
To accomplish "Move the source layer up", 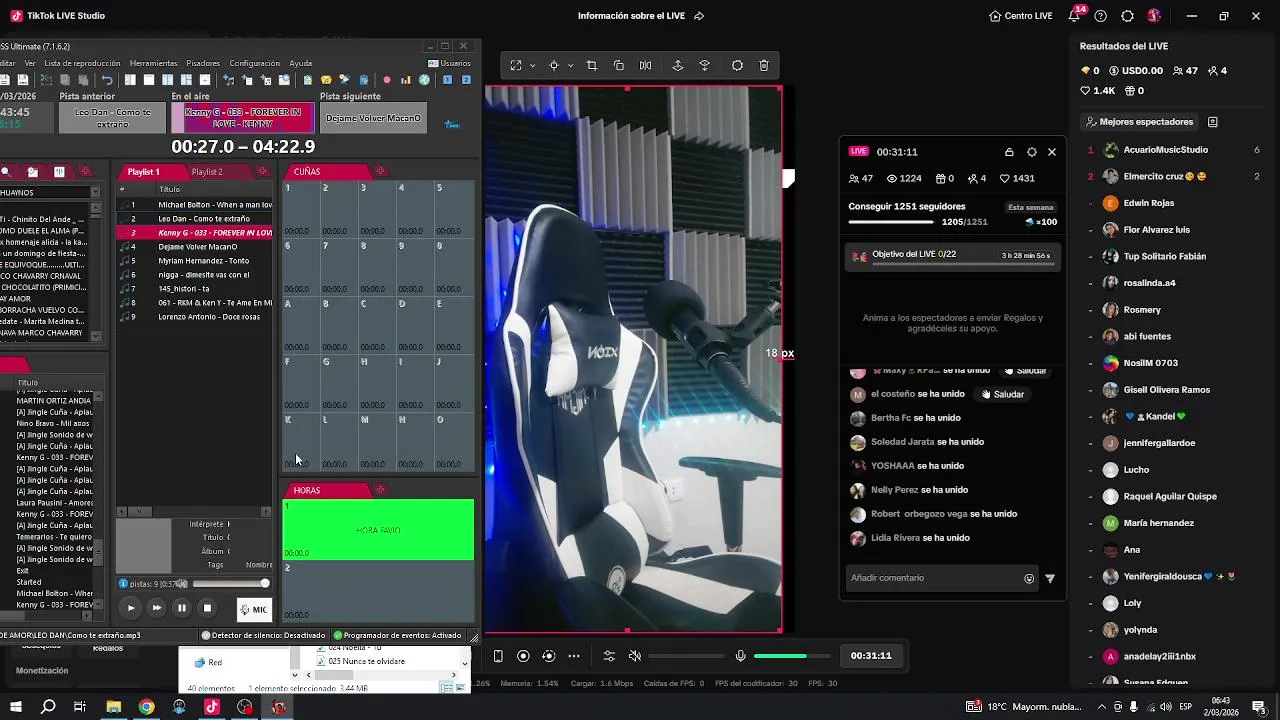I will coord(678,65).
